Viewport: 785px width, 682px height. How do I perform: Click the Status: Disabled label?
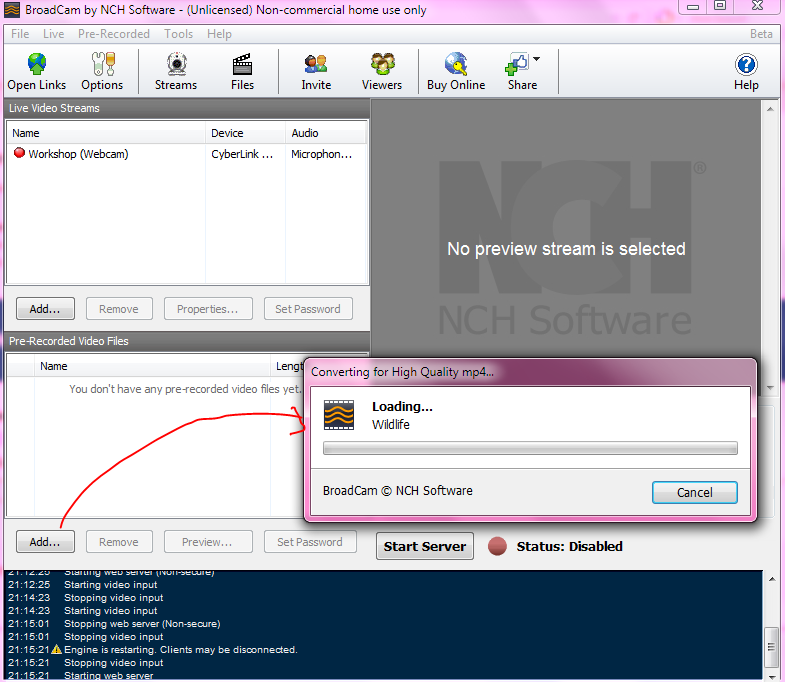(569, 546)
